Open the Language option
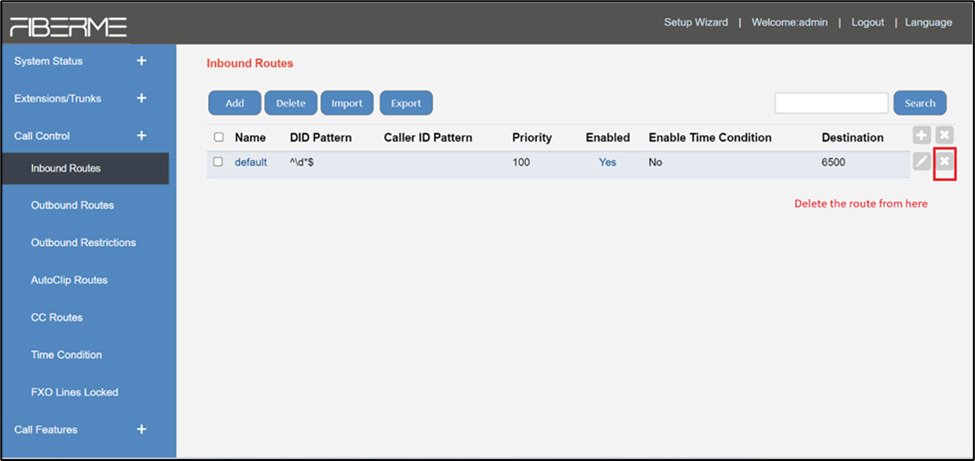The image size is (975, 461). tap(928, 22)
